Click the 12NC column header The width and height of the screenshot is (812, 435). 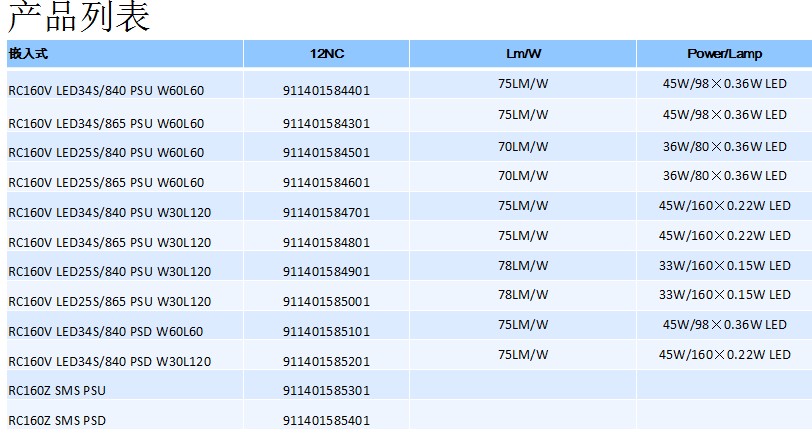pyautogui.click(x=326, y=53)
